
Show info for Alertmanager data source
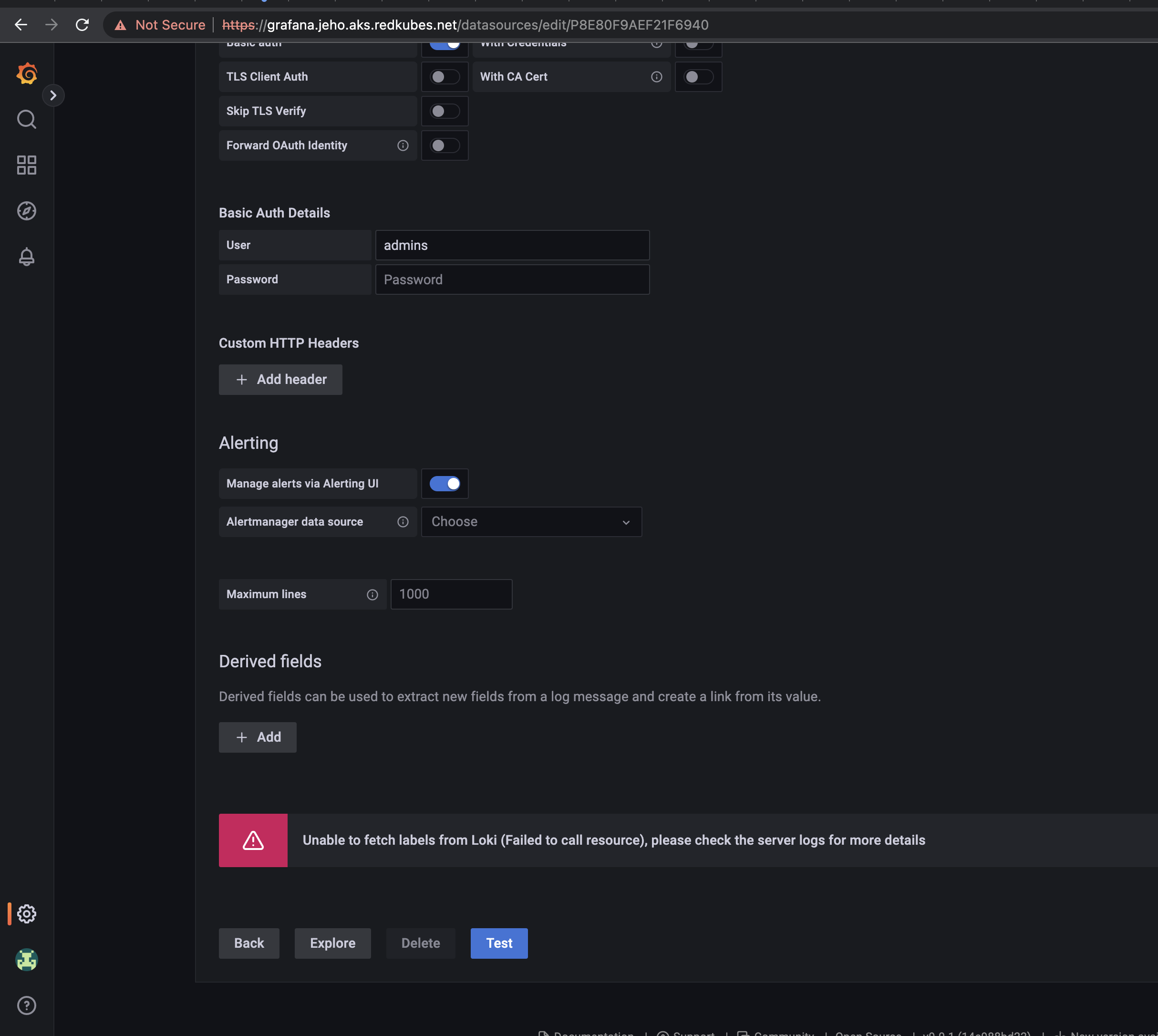pyautogui.click(x=403, y=522)
